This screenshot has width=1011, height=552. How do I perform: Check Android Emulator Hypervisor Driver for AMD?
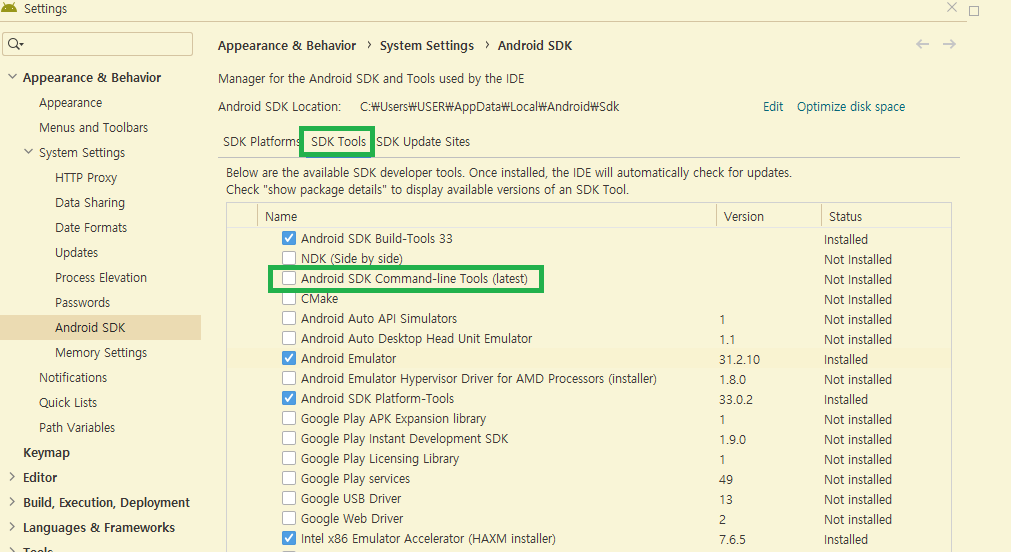[289, 378]
